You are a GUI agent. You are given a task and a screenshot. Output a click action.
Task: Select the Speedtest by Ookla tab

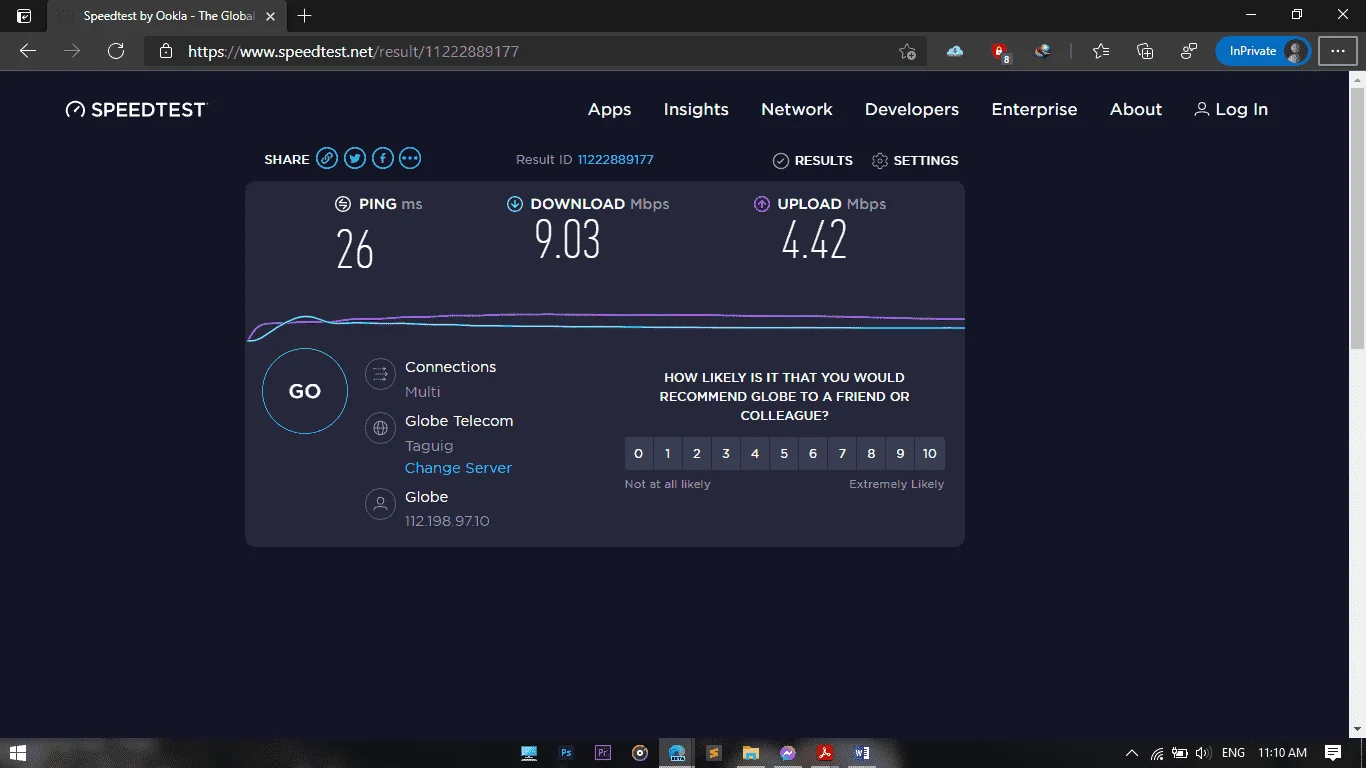[167, 16]
